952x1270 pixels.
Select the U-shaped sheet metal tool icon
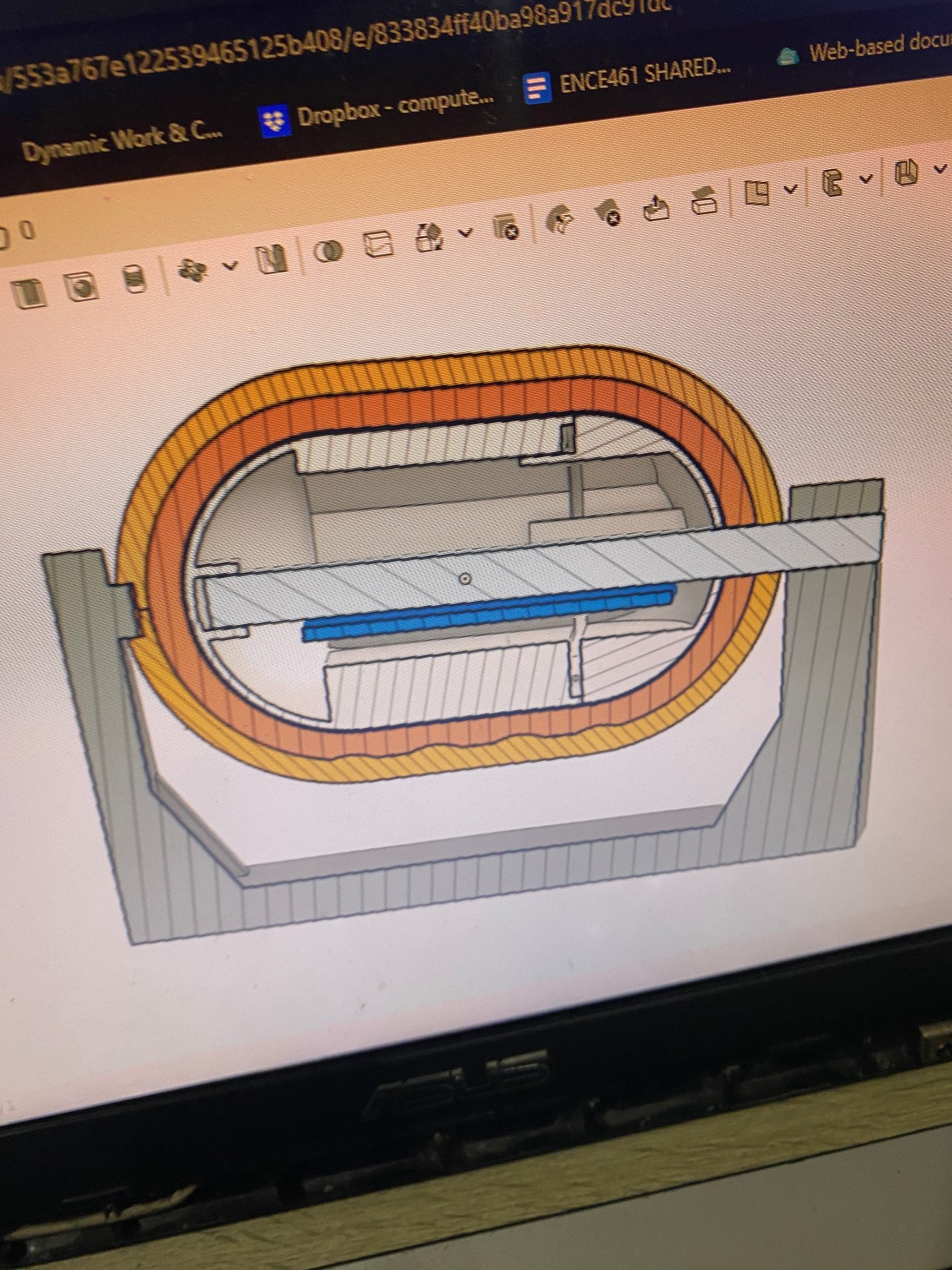(x=907, y=173)
